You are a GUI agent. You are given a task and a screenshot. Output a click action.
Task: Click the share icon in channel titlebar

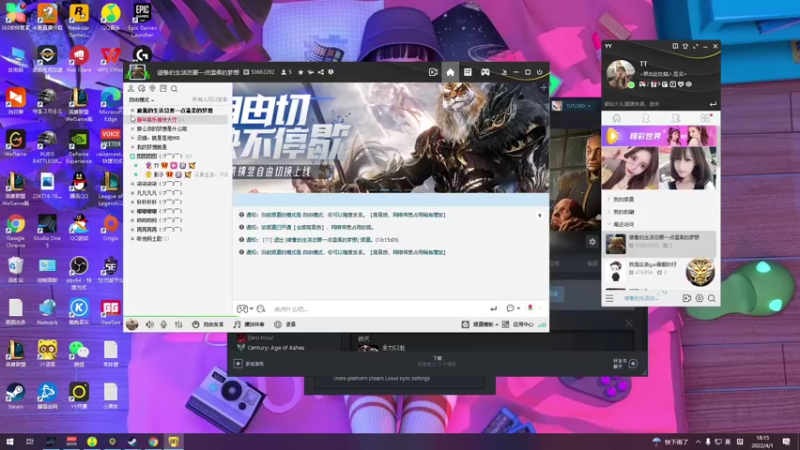click(320, 72)
